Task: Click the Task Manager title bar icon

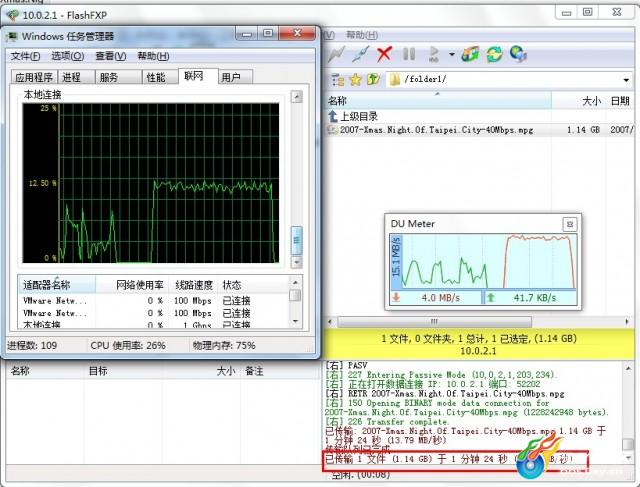Action: [x=12, y=36]
